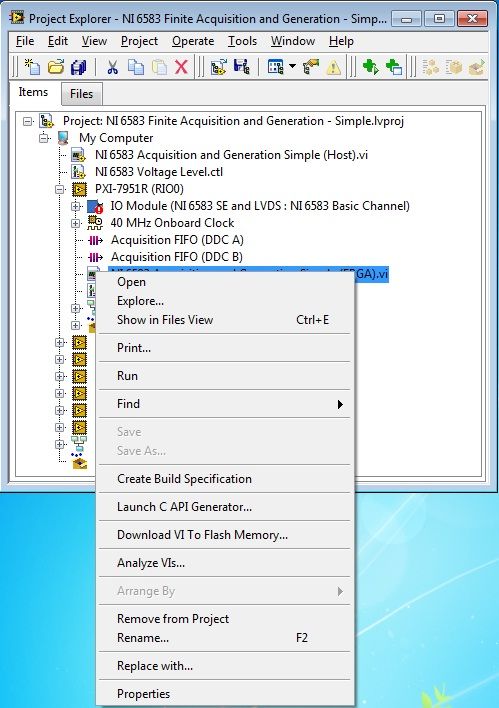The height and width of the screenshot is (708, 499).
Task: Choose Rename... from context menu
Action: (224, 638)
